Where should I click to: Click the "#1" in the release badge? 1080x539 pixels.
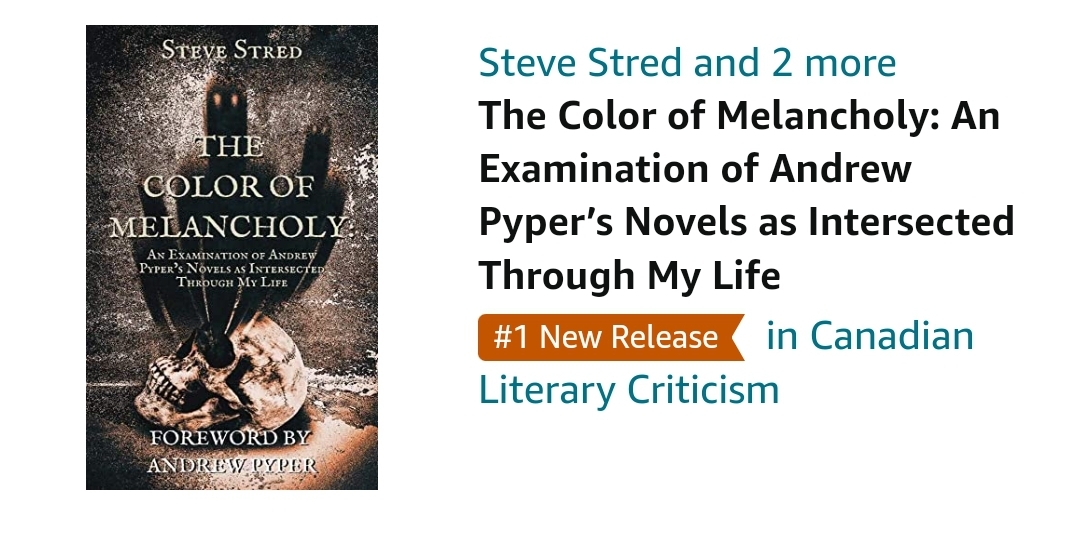[510, 337]
